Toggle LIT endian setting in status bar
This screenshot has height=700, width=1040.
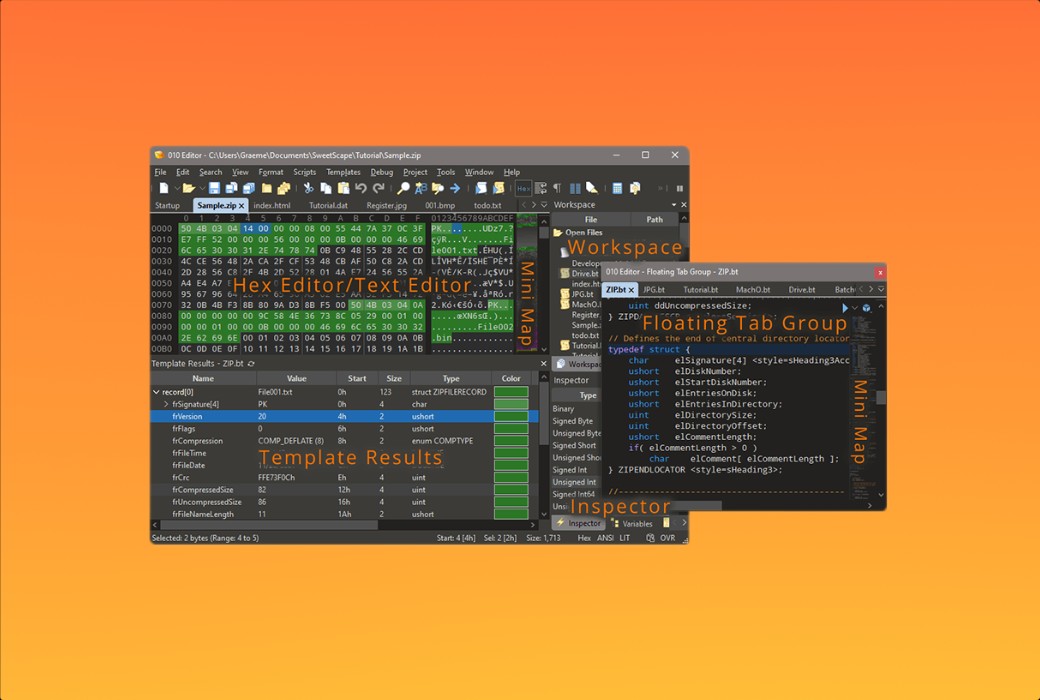pos(625,538)
